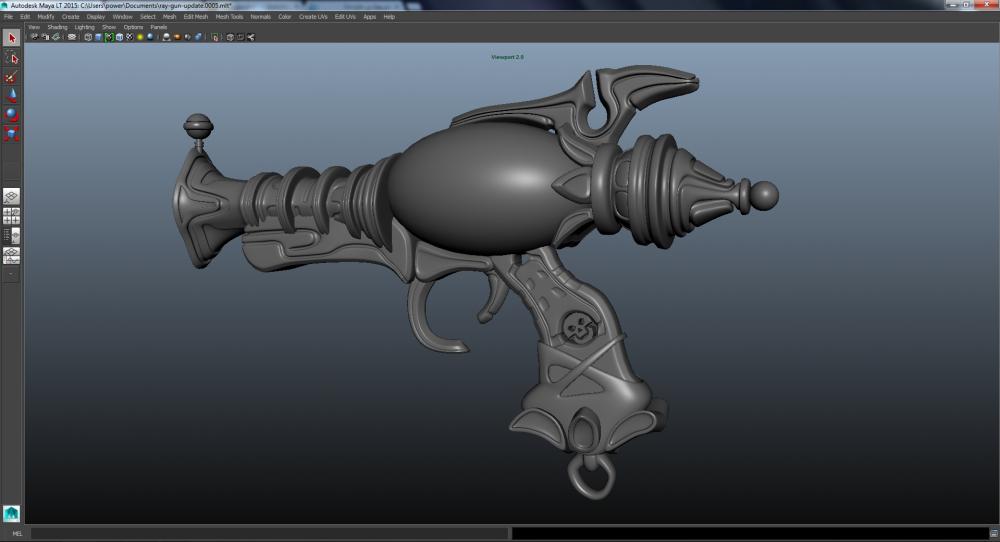Image resolution: width=1000 pixels, height=542 pixels.
Task: Click the X-ray joints icon
Action: click(251, 37)
